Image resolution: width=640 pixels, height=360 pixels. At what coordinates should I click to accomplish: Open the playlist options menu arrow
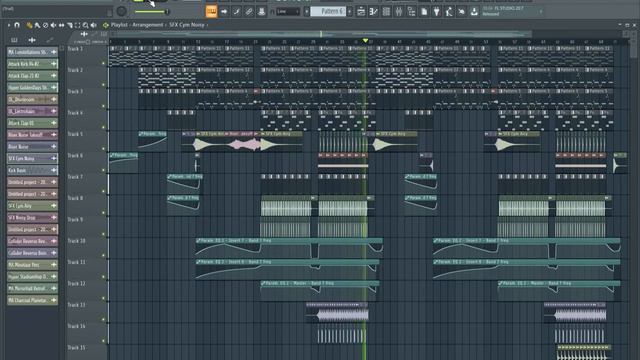pyautogui.click(x=9, y=25)
